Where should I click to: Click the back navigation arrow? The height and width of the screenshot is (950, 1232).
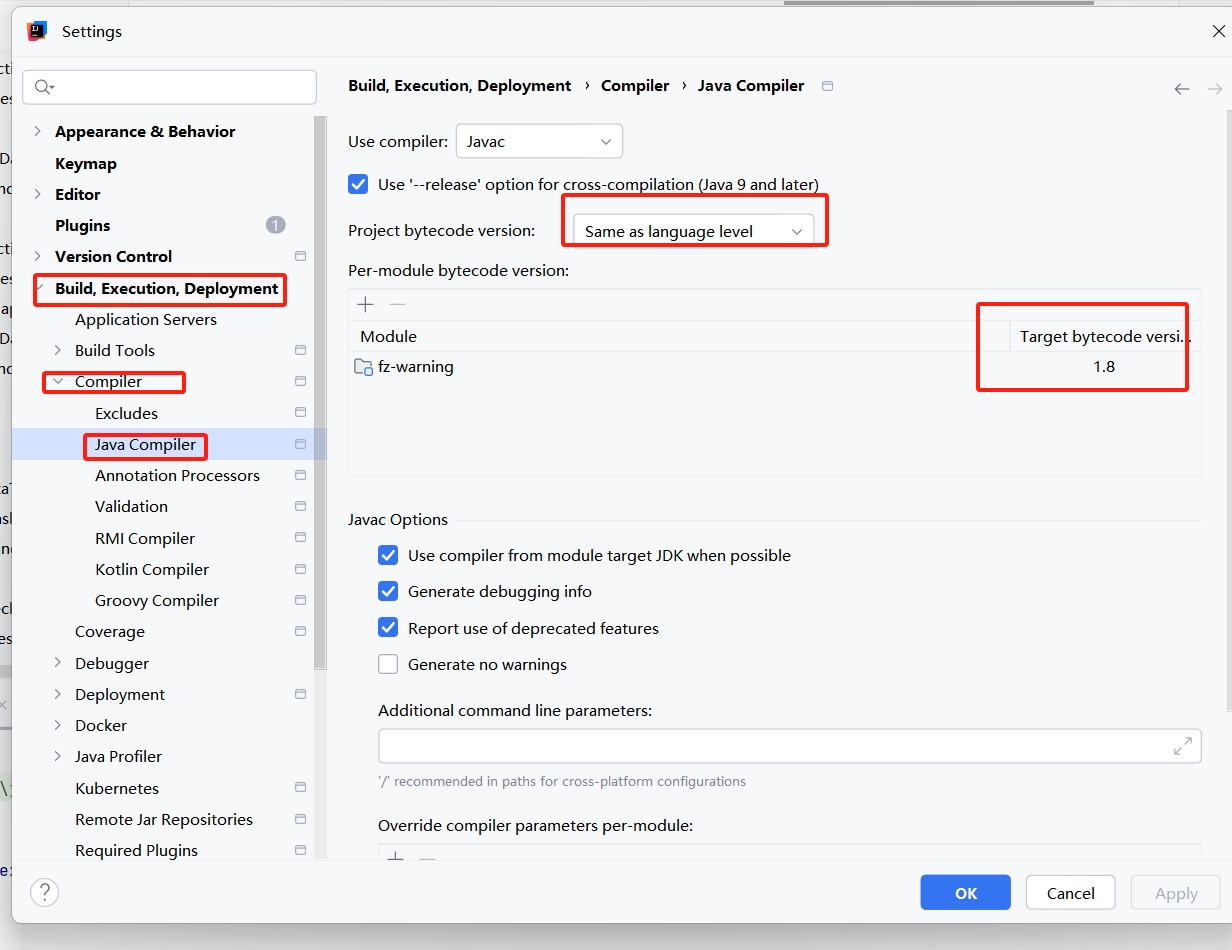[x=1182, y=89]
